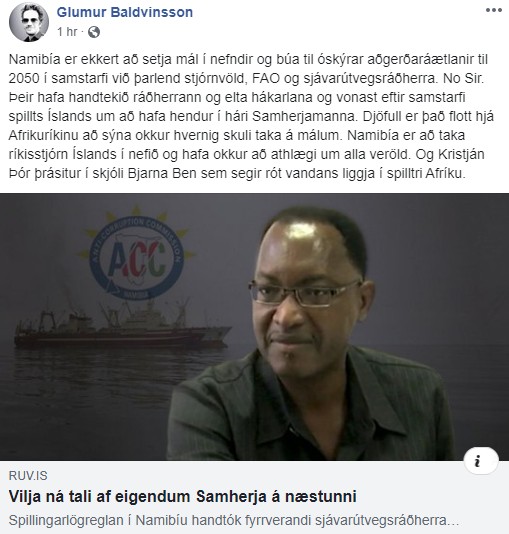Click the 'Spillingarlögreglan í Namibíu' article description
Image resolution: width=509 pixels, height=534 pixels.
pos(234,520)
